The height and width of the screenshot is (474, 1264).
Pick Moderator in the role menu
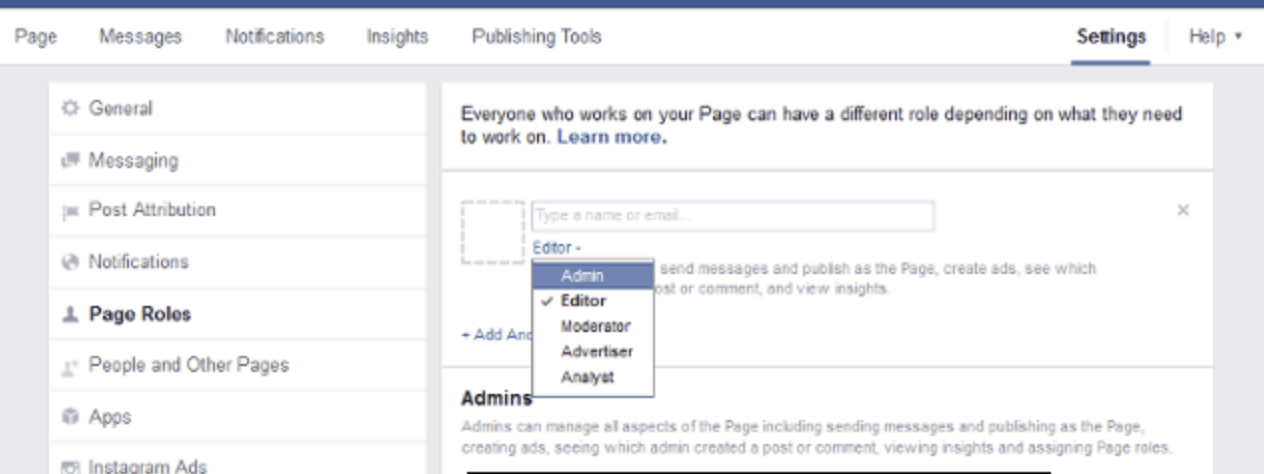(593, 327)
